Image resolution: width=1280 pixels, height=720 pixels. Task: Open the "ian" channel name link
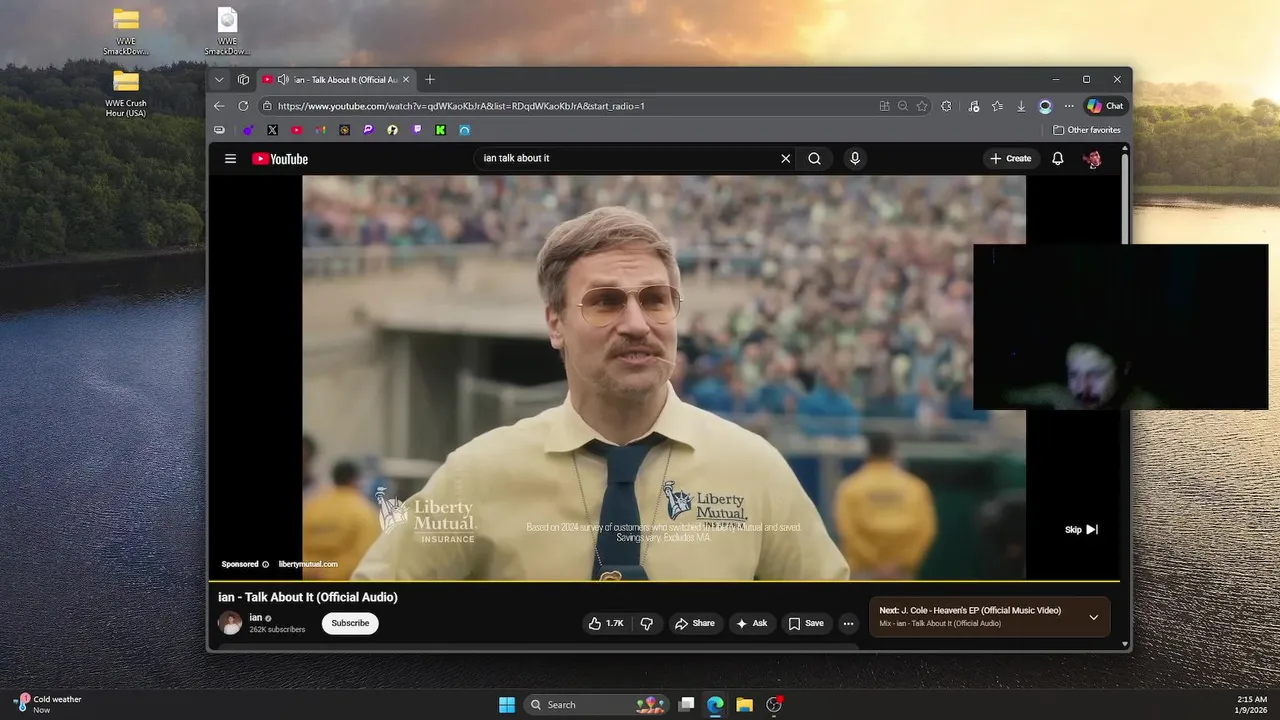[x=256, y=618]
